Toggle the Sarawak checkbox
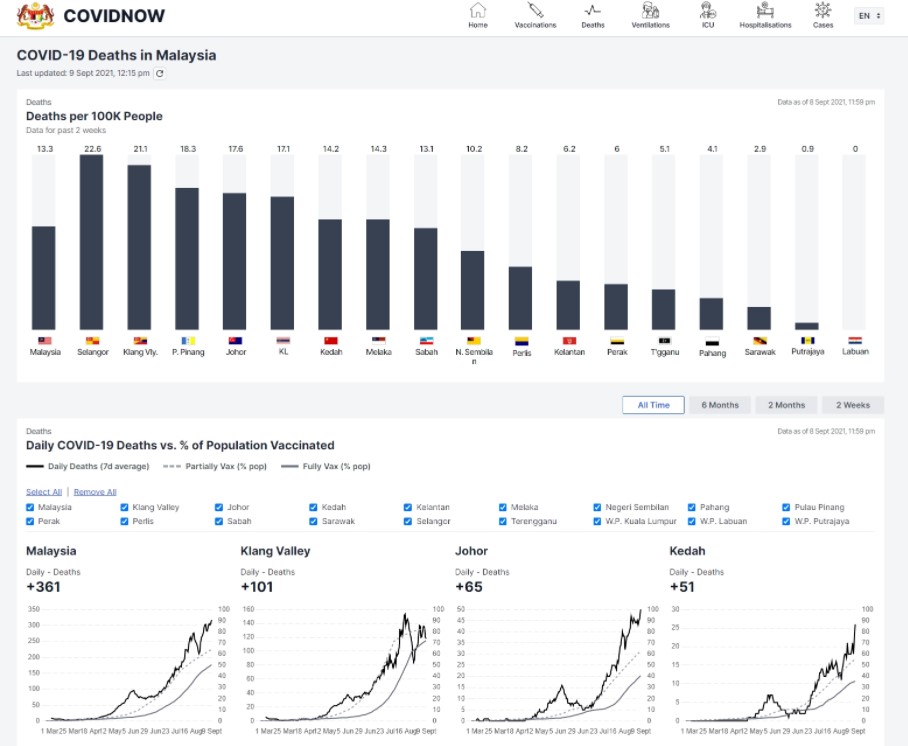Image resolution: width=908 pixels, height=746 pixels. click(x=314, y=521)
